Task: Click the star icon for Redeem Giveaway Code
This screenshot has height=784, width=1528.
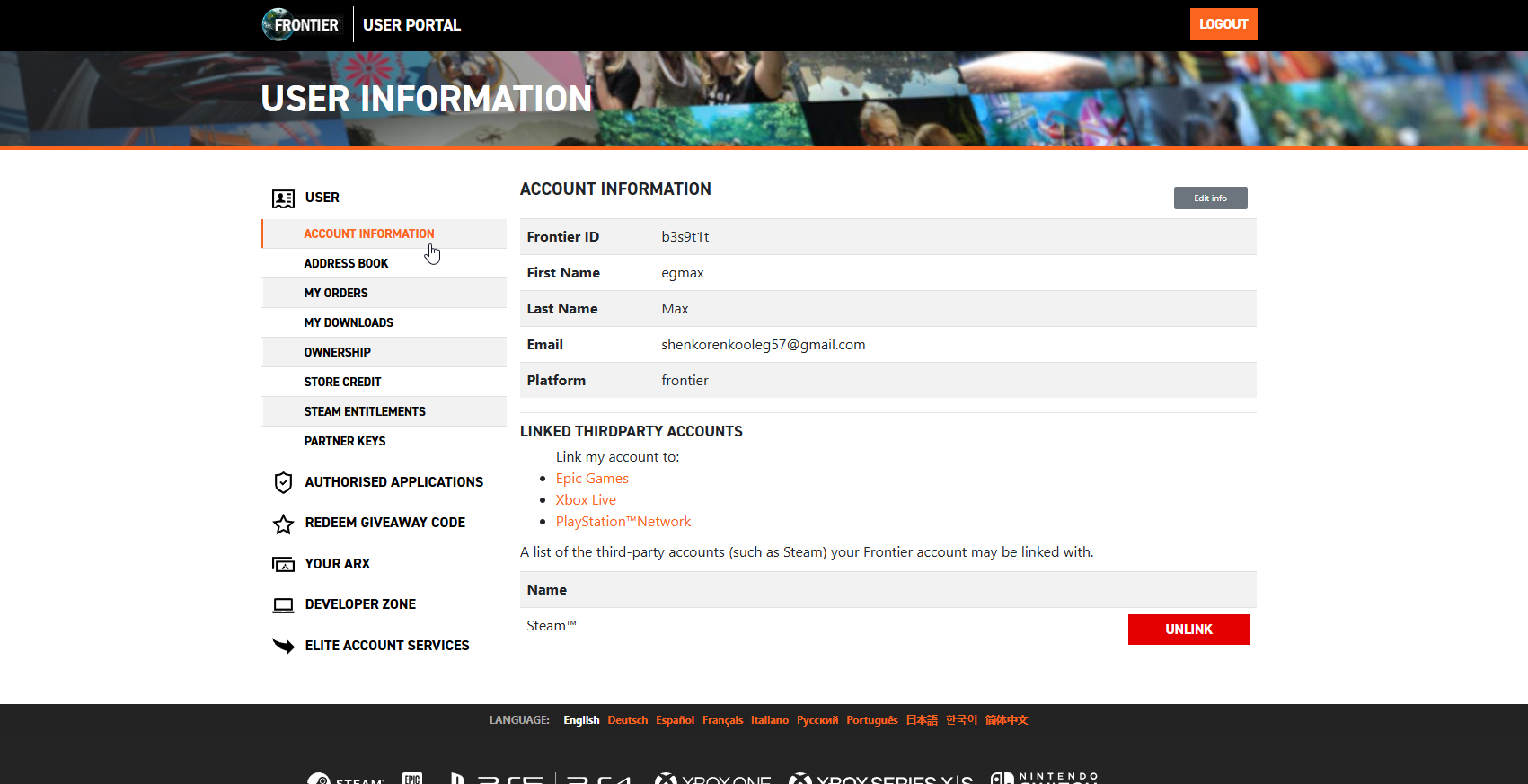Action: tap(283, 524)
